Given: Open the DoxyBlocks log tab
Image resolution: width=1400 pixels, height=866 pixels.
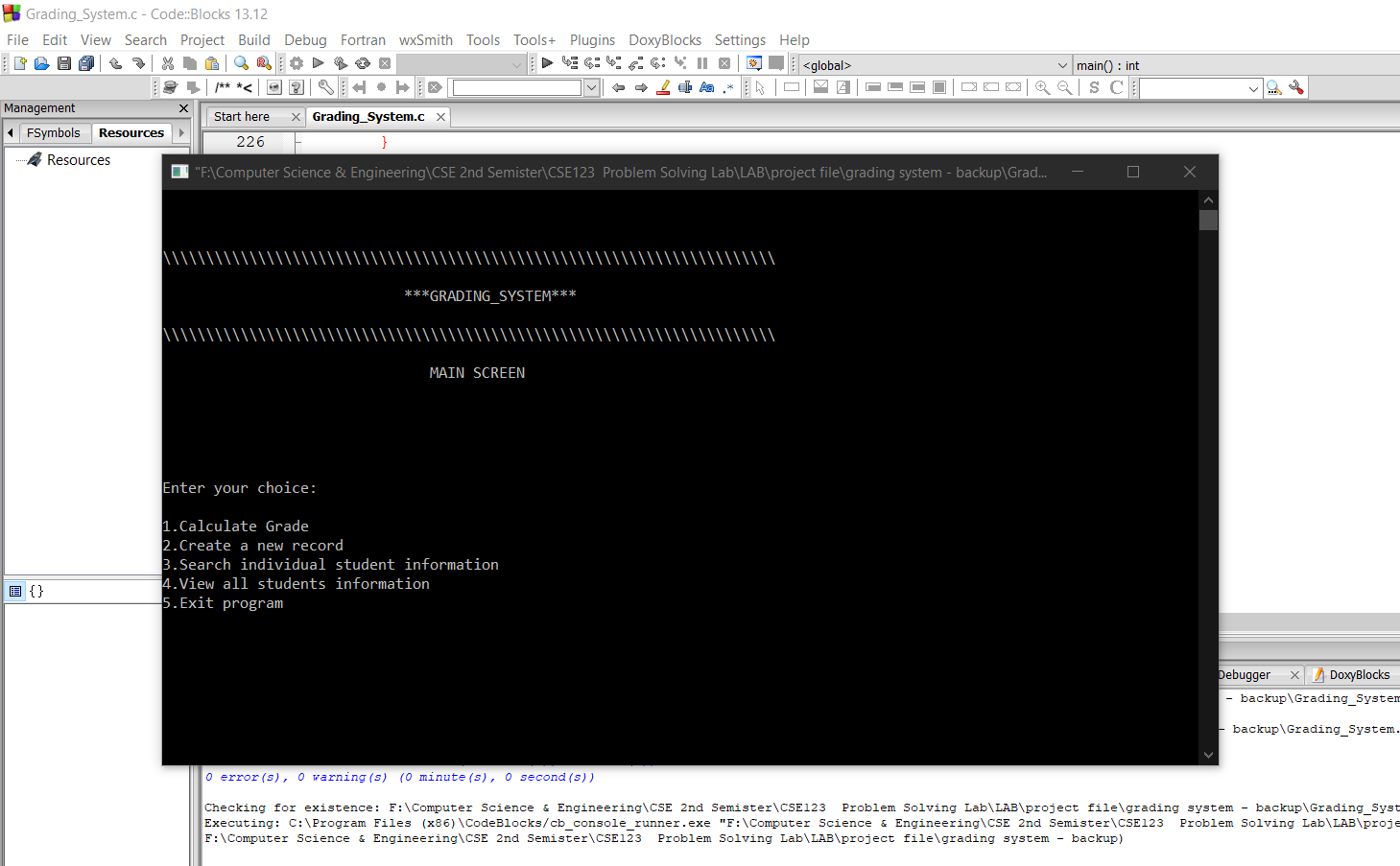Looking at the screenshot, I should point(1358,674).
